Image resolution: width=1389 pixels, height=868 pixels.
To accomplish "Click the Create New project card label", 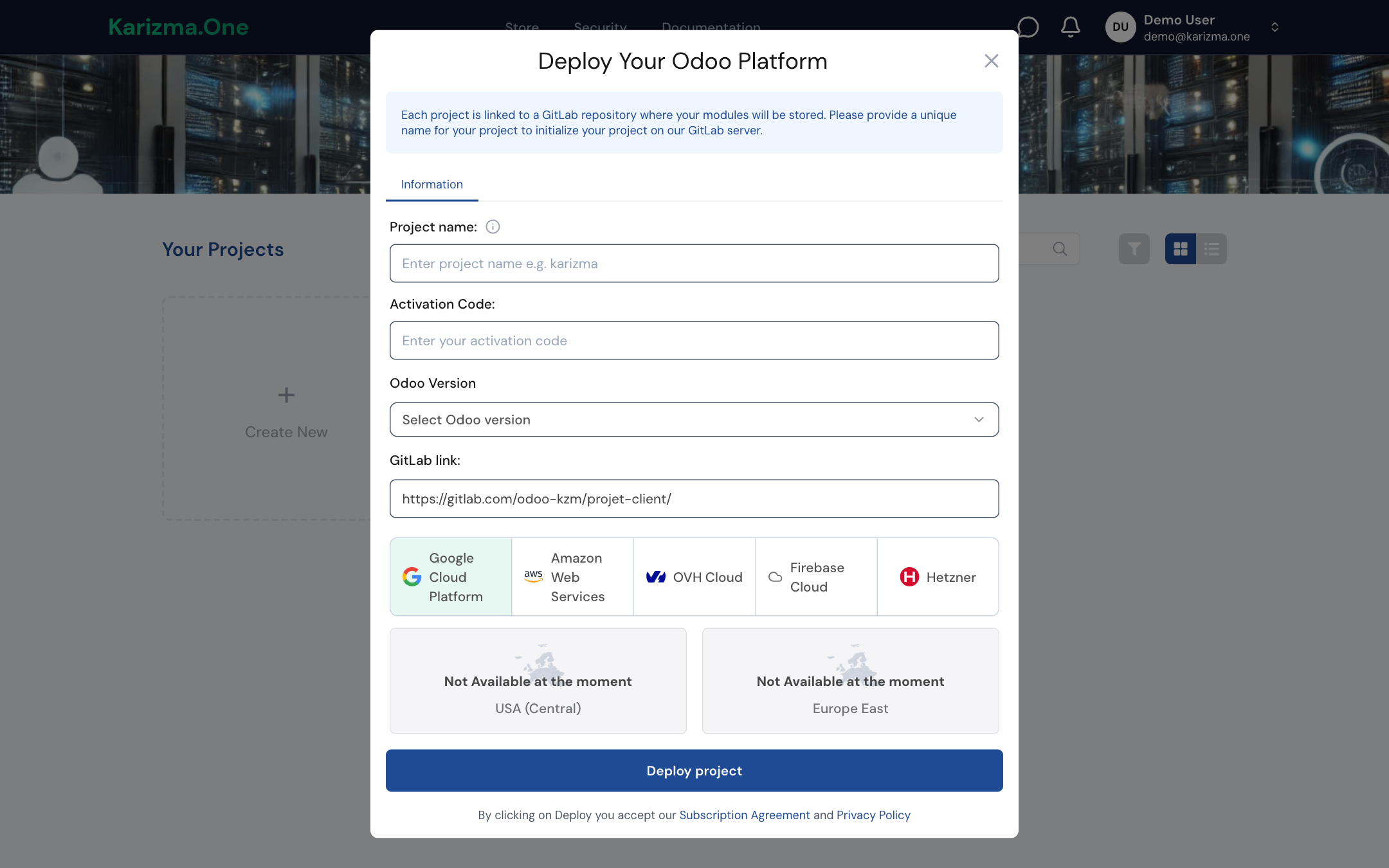I will [x=286, y=432].
